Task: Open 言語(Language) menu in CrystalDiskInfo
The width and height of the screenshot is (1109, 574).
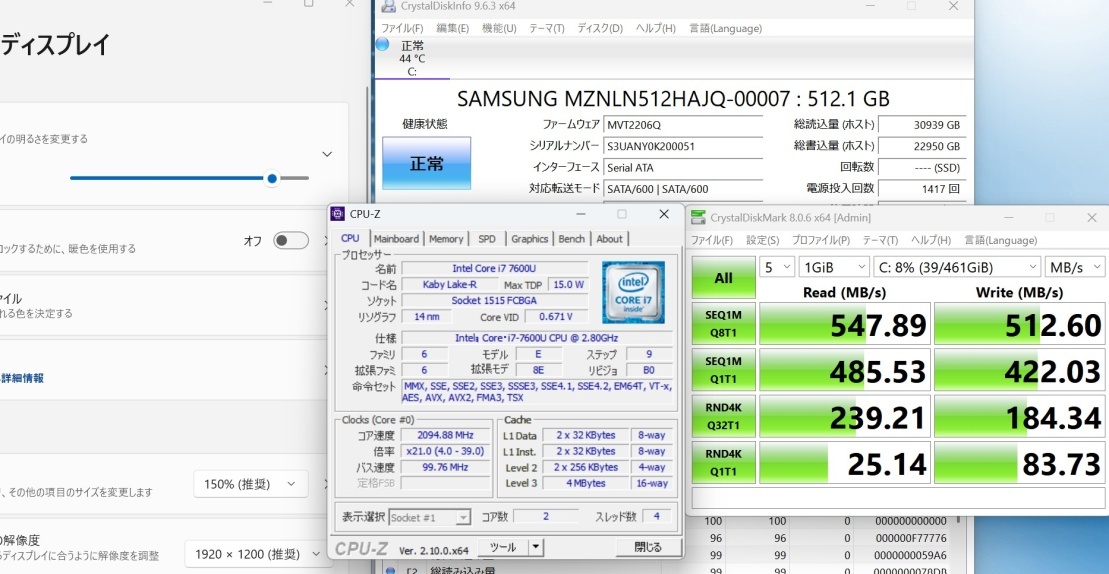Action: pos(725,28)
